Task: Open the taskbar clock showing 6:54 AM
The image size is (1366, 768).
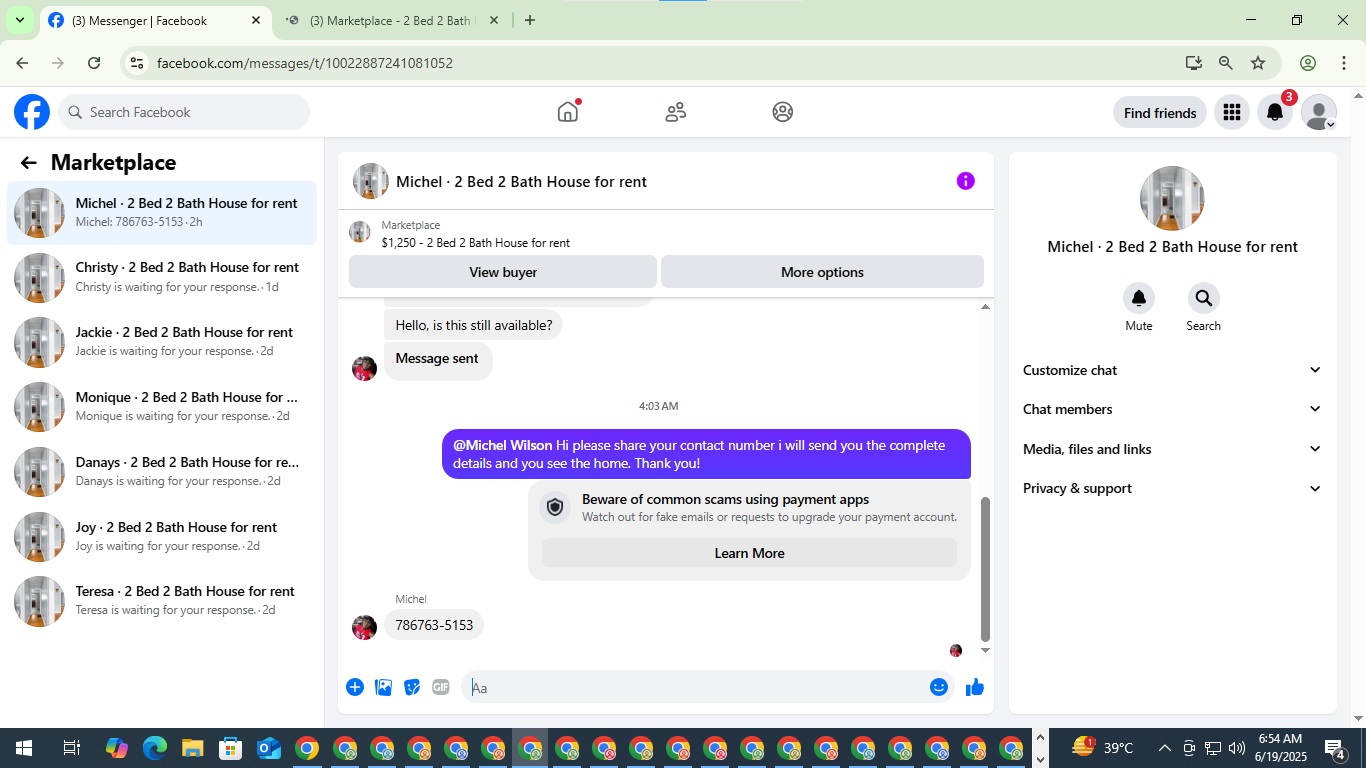Action: (x=1280, y=748)
